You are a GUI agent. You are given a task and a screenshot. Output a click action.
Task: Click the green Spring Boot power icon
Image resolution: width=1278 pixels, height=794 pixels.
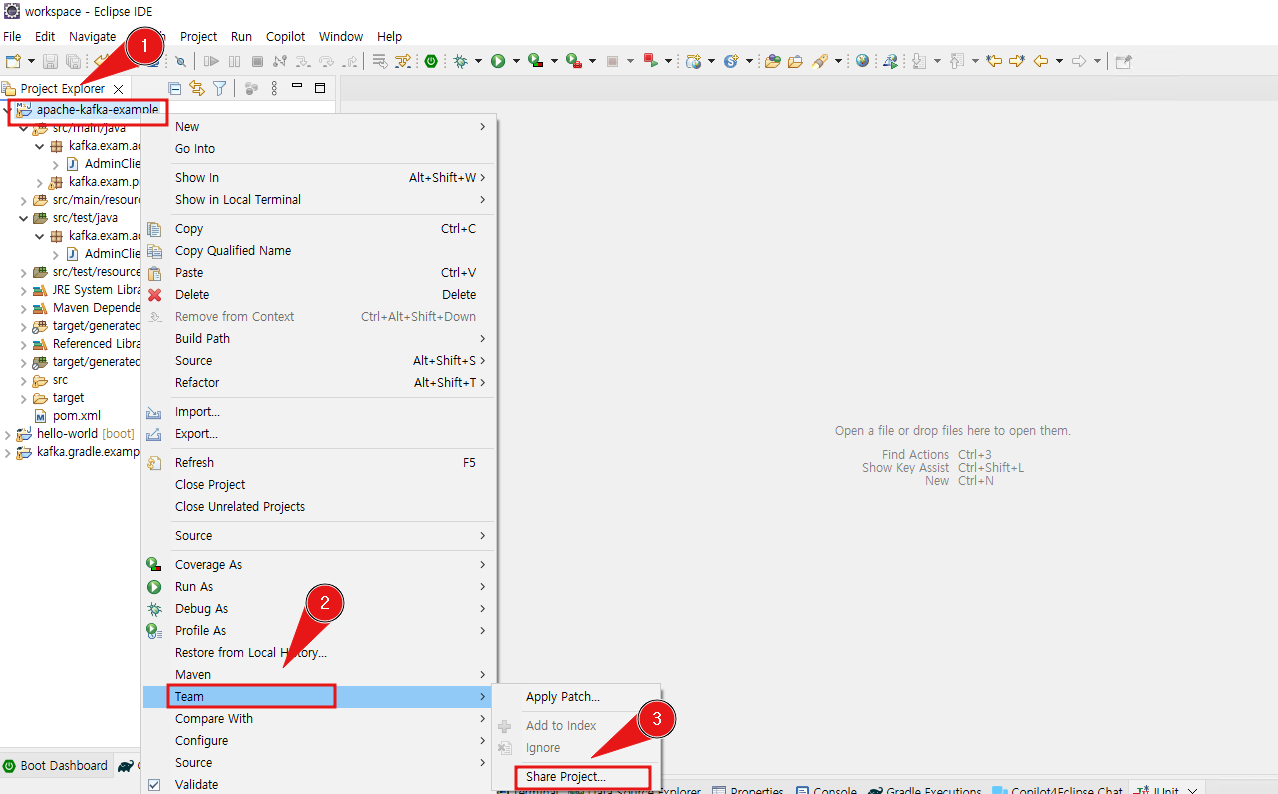(x=430, y=61)
